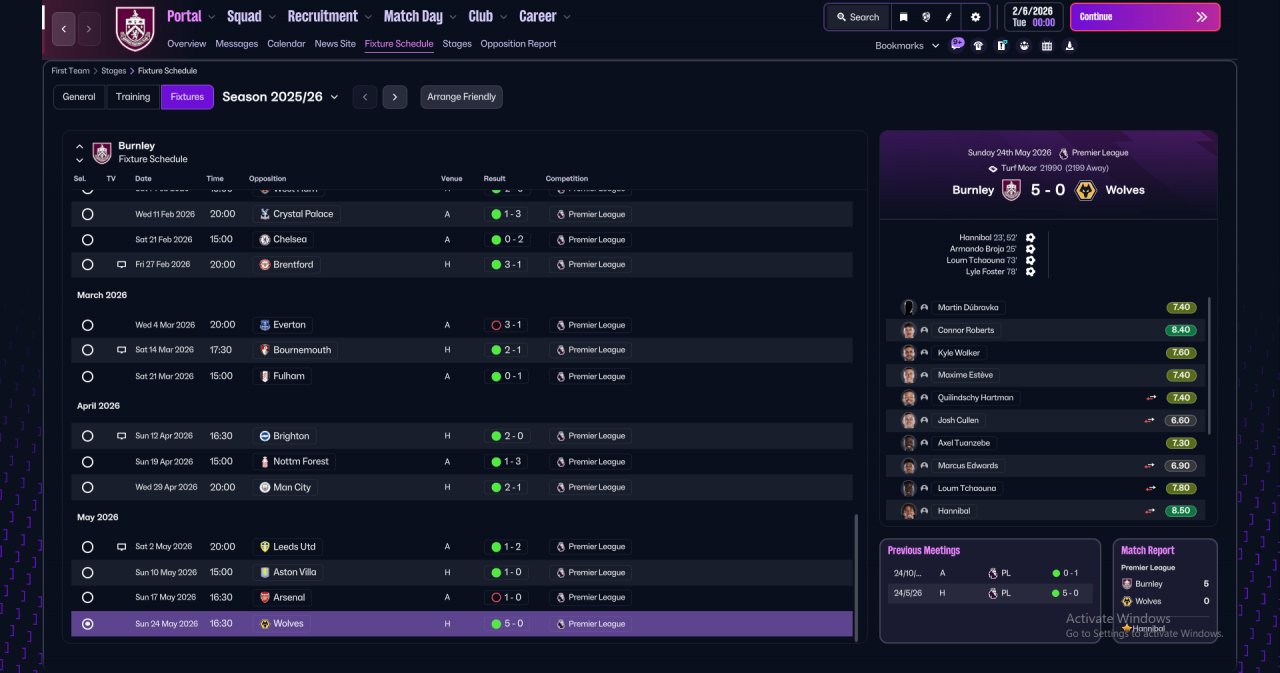Click the First Team breadcrumb link
The height and width of the screenshot is (673, 1280).
tap(71, 71)
